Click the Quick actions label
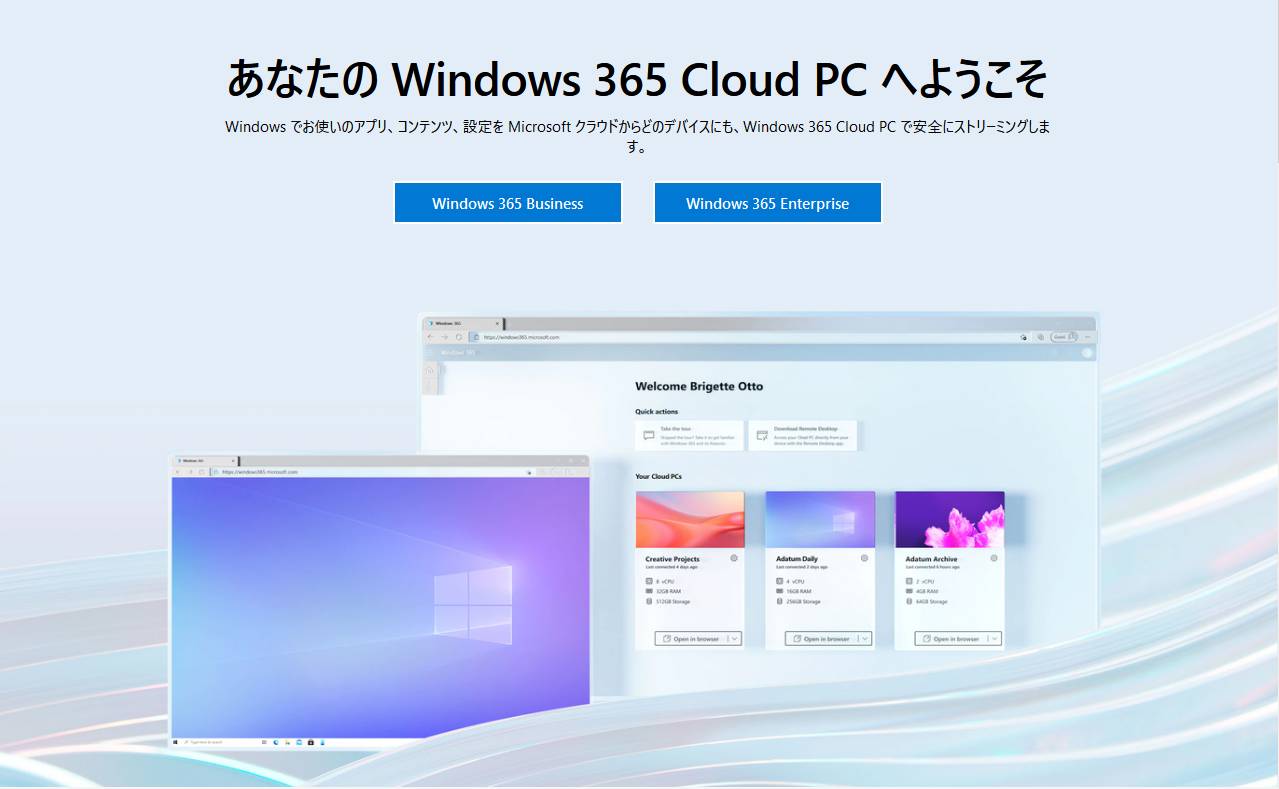This screenshot has width=1279, height=789. pyautogui.click(x=656, y=411)
